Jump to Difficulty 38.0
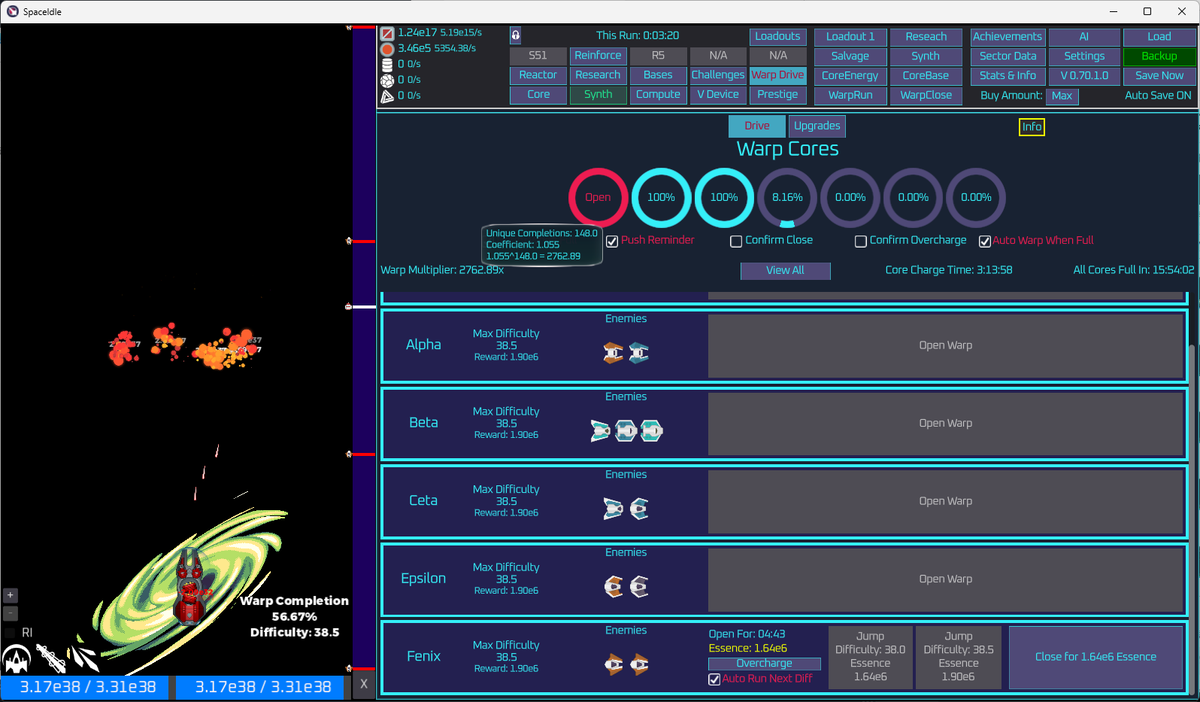1200x702 pixels. pos(870,657)
